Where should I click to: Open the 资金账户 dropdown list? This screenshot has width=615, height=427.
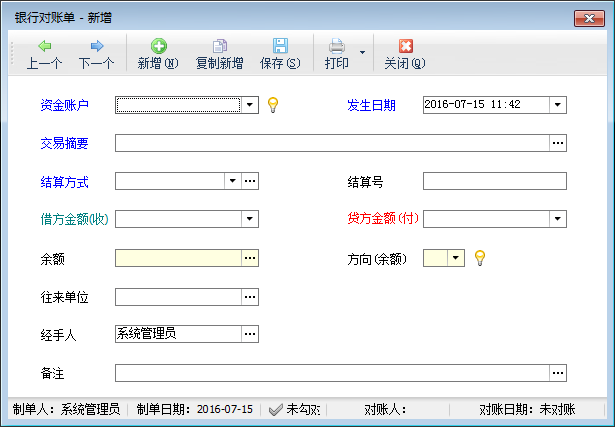click(250, 104)
